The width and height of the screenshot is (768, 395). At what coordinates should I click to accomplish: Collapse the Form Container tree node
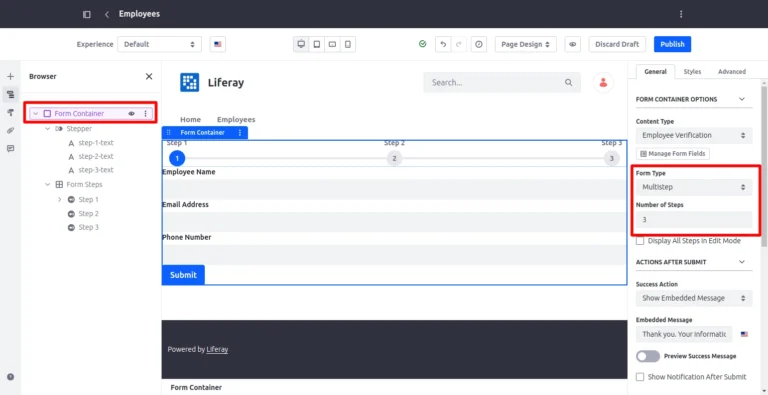tap(35, 114)
